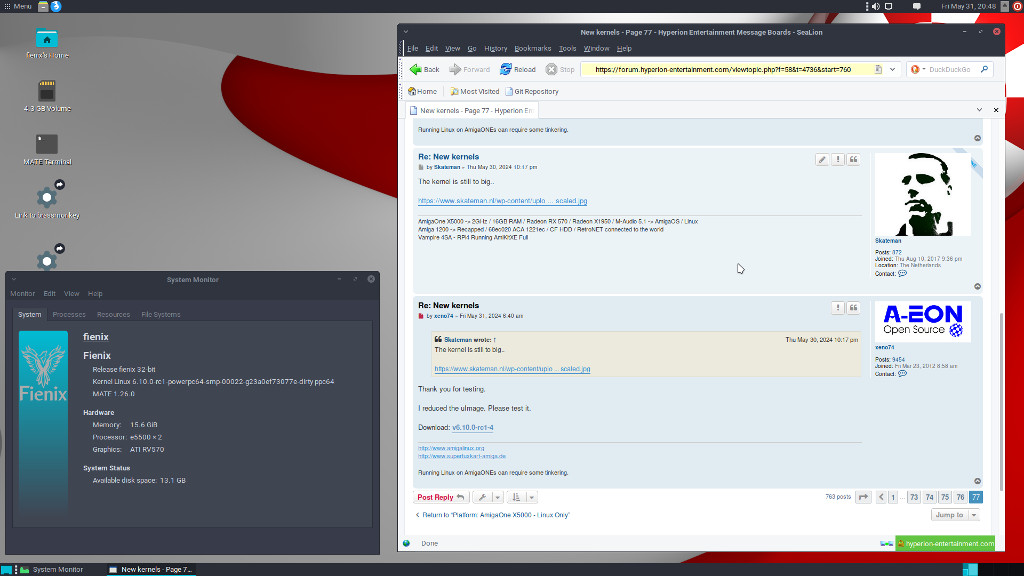Open the Monitor menu in System Monitor

tap(22, 294)
